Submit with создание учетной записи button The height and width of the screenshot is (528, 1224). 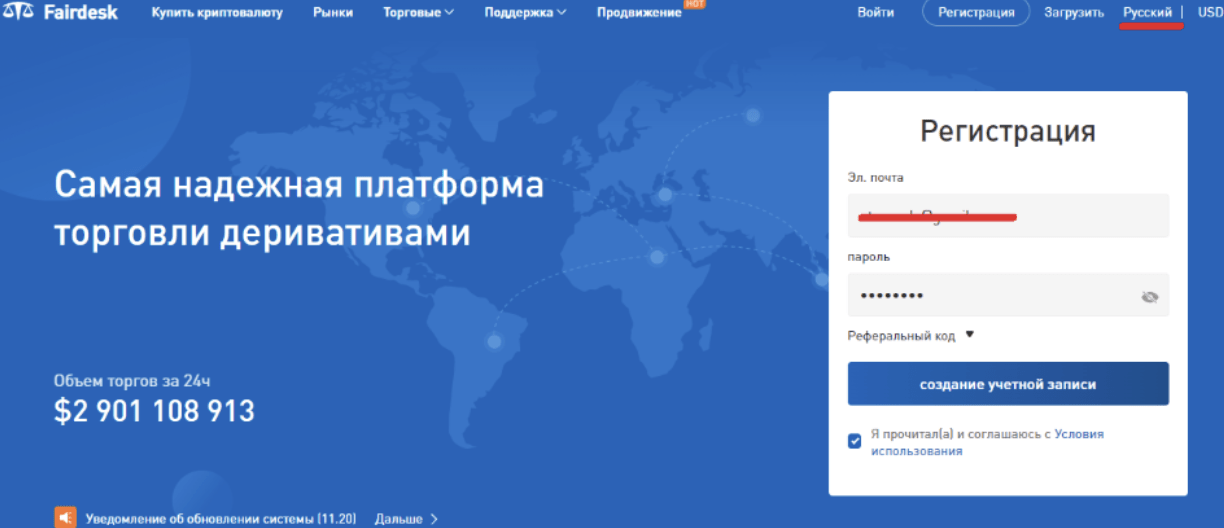[1008, 384]
